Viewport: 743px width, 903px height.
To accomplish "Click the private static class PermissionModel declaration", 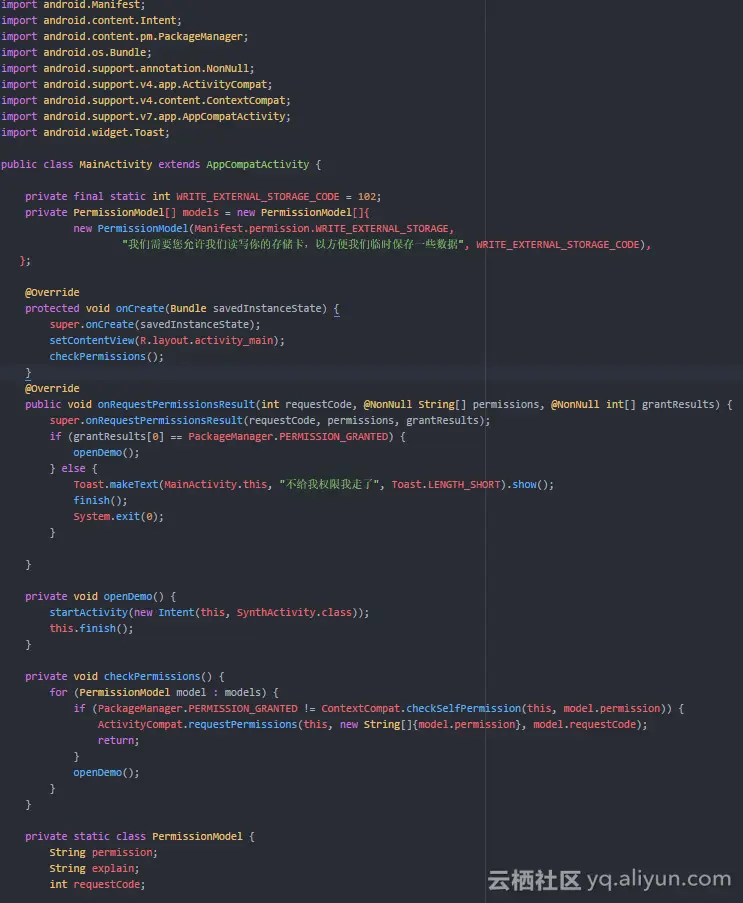I will [x=139, y=837].
